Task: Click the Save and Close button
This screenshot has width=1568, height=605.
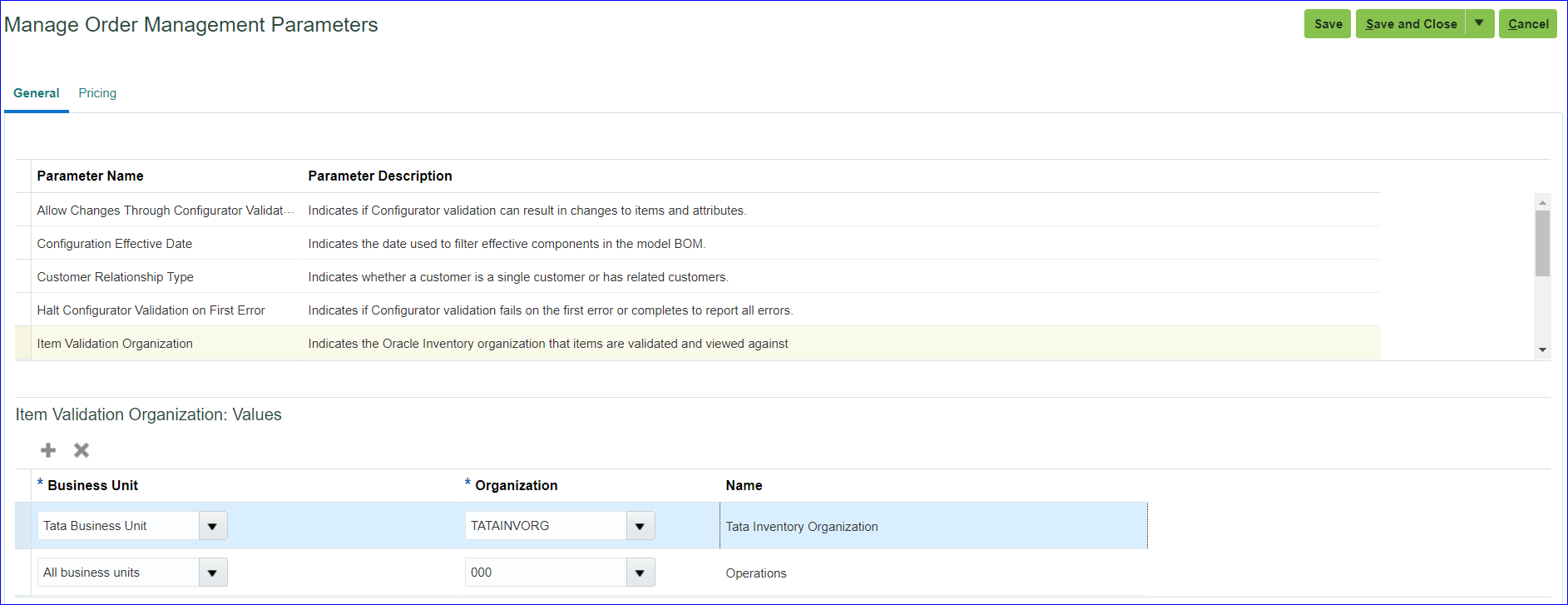Action: tap(1411, 23)
